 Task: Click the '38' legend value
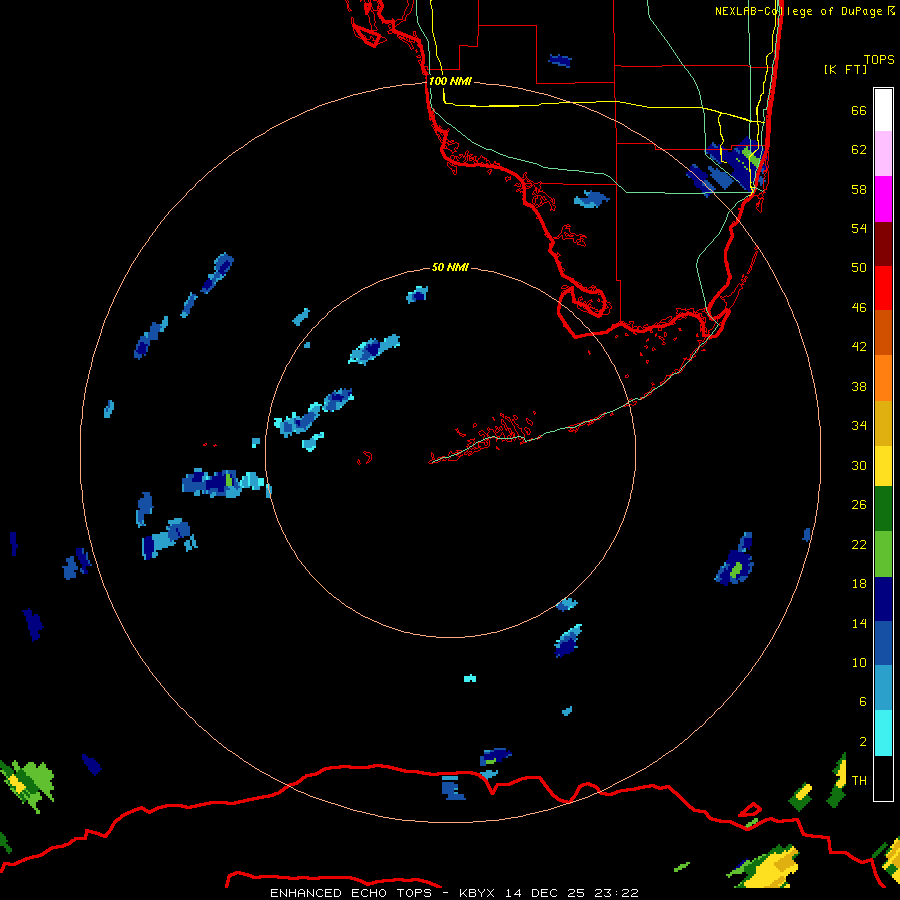coord(859,386)
